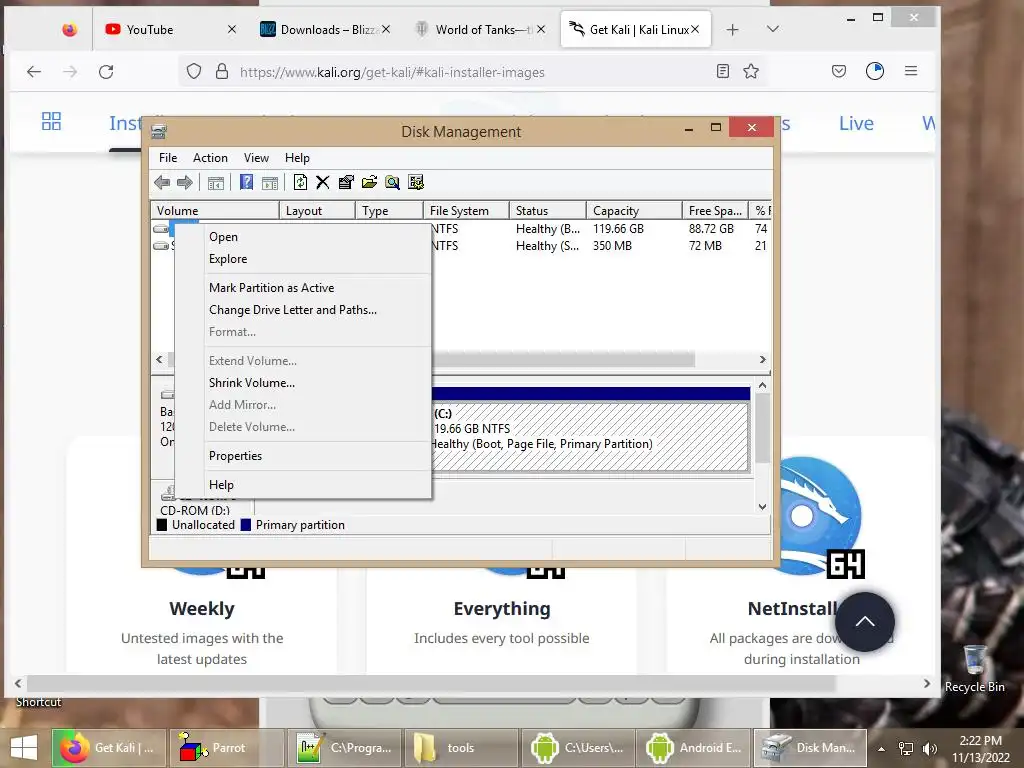
Task: Click disk pane scroll down arrow
Action: 762,507
